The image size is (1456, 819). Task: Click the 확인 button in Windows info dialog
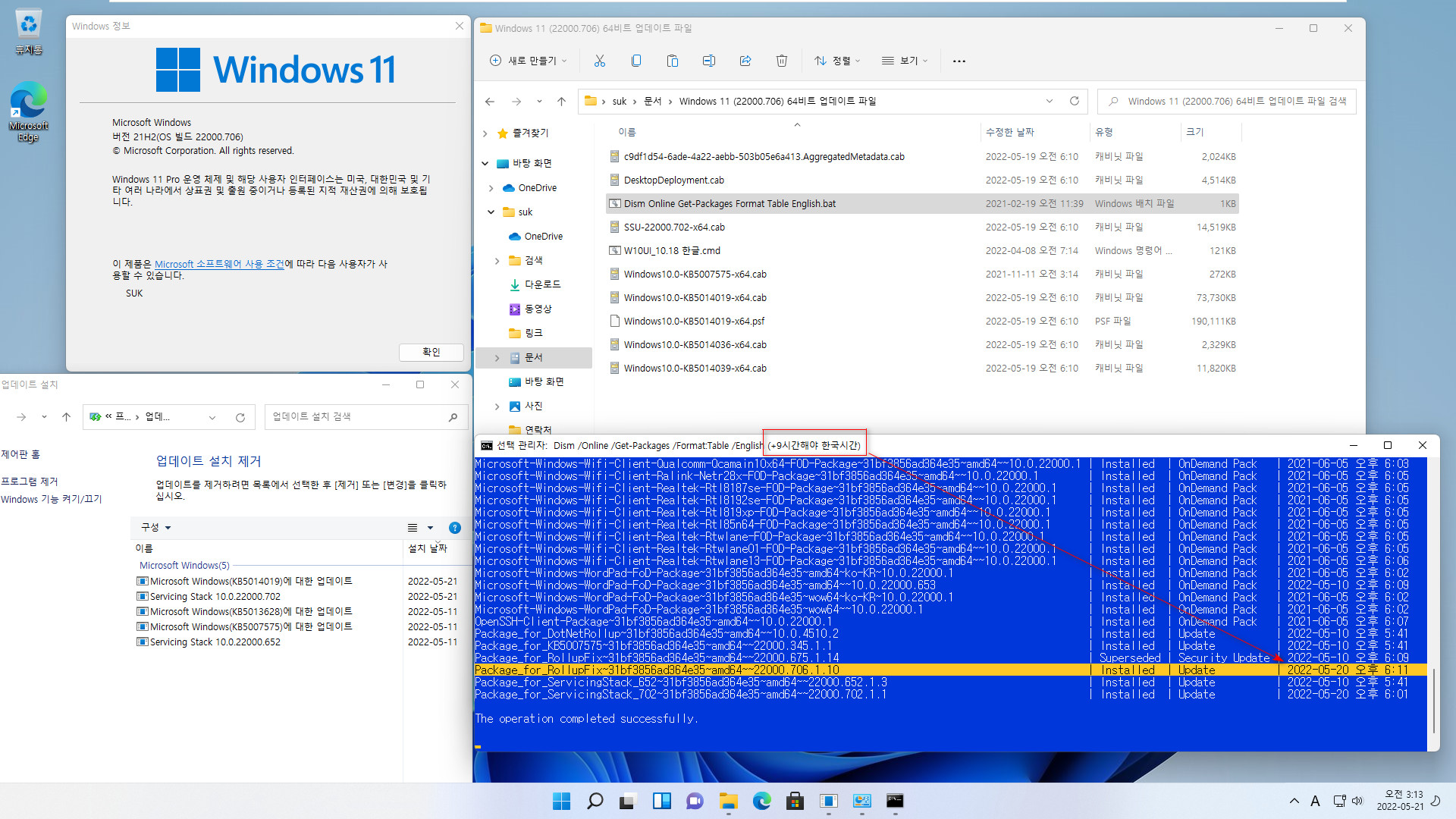pyautogui.click(x=431, y=352)
